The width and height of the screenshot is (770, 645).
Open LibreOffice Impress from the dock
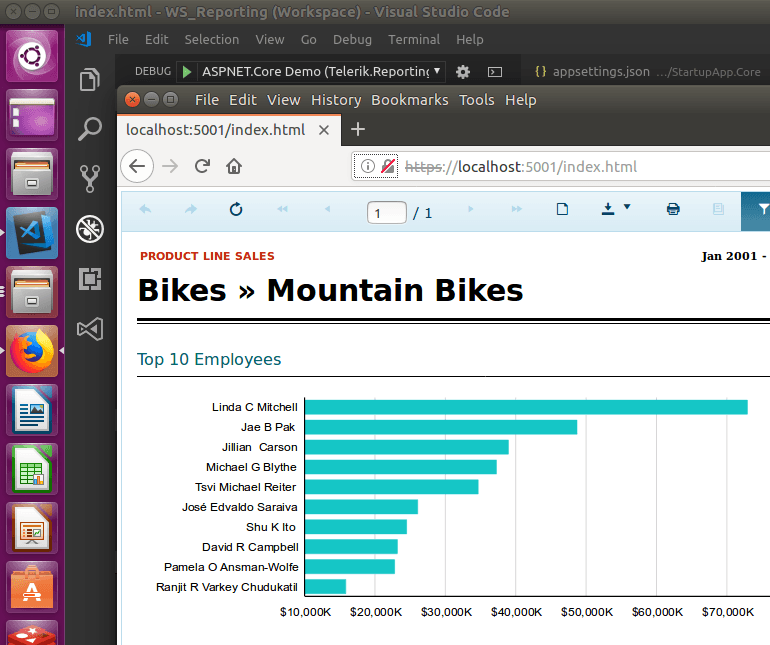pos(32,528)
